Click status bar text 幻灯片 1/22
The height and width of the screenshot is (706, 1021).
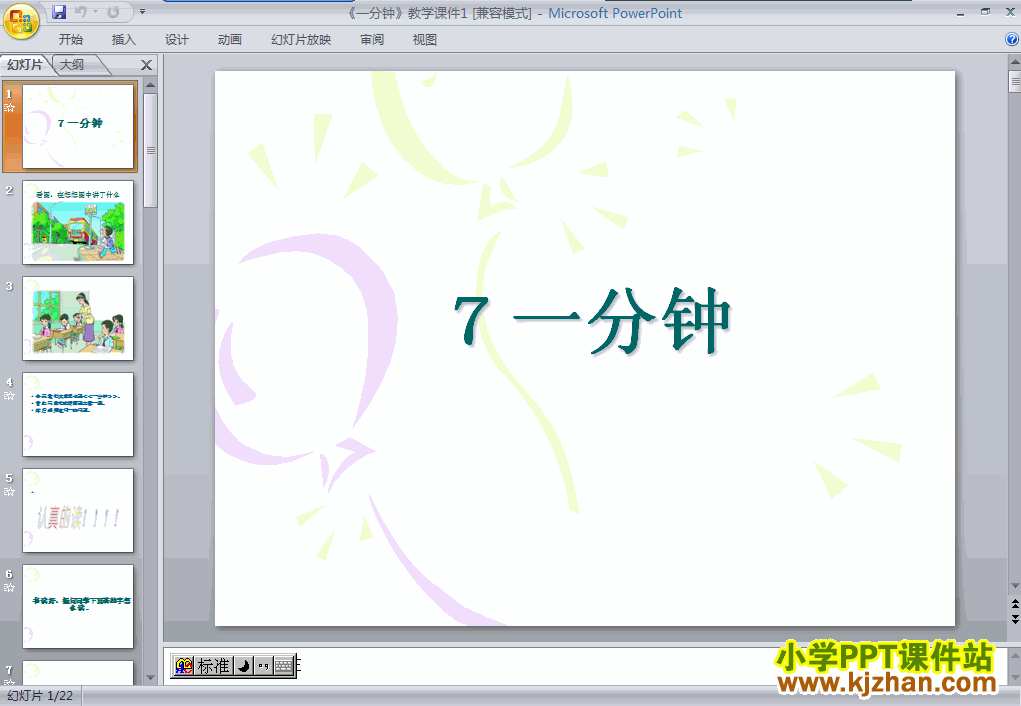pyautogui.click(x=40, y=696)
